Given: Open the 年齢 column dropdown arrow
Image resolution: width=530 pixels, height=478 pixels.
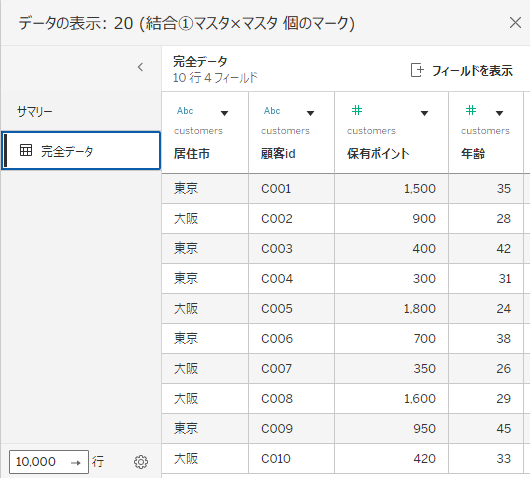Looking at the screenshot, I should [x=500, y=113].
